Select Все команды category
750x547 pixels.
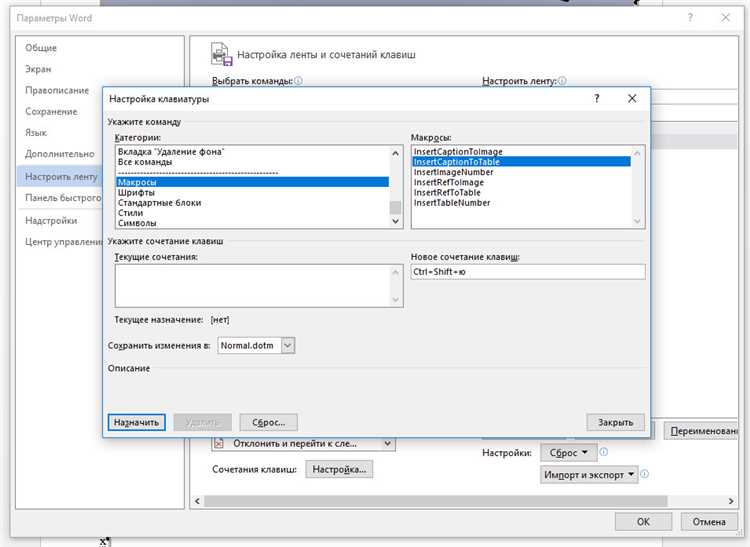click(253, 162)
